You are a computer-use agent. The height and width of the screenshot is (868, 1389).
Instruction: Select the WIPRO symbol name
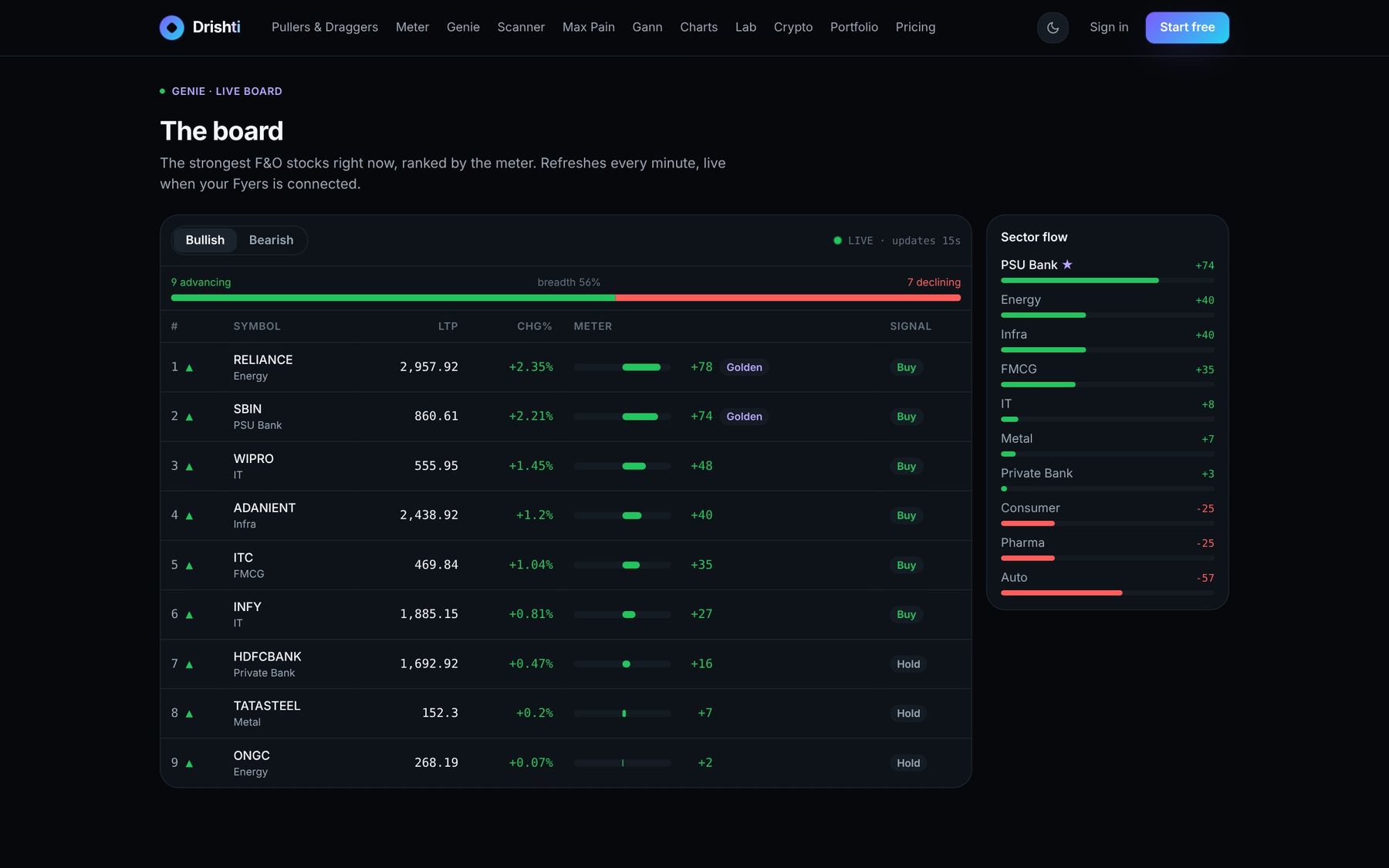[253, 458]
